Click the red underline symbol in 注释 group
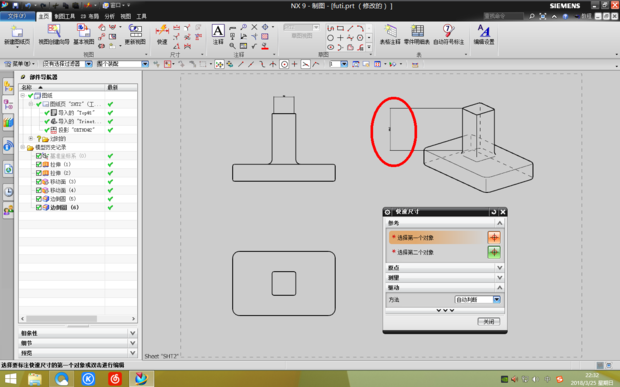Image resolution: width=620 pixels, height=387 pixels. pyautogui.click(x=265, y=47)
